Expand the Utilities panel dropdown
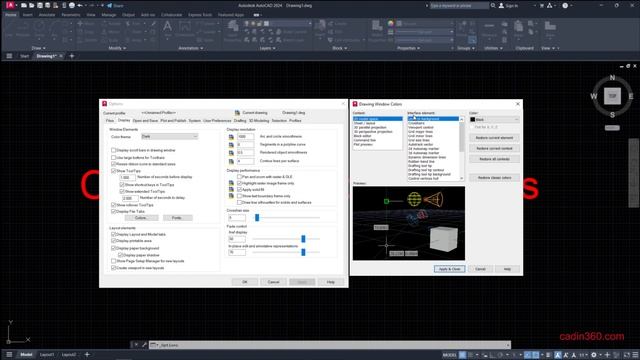 point(493,48)
